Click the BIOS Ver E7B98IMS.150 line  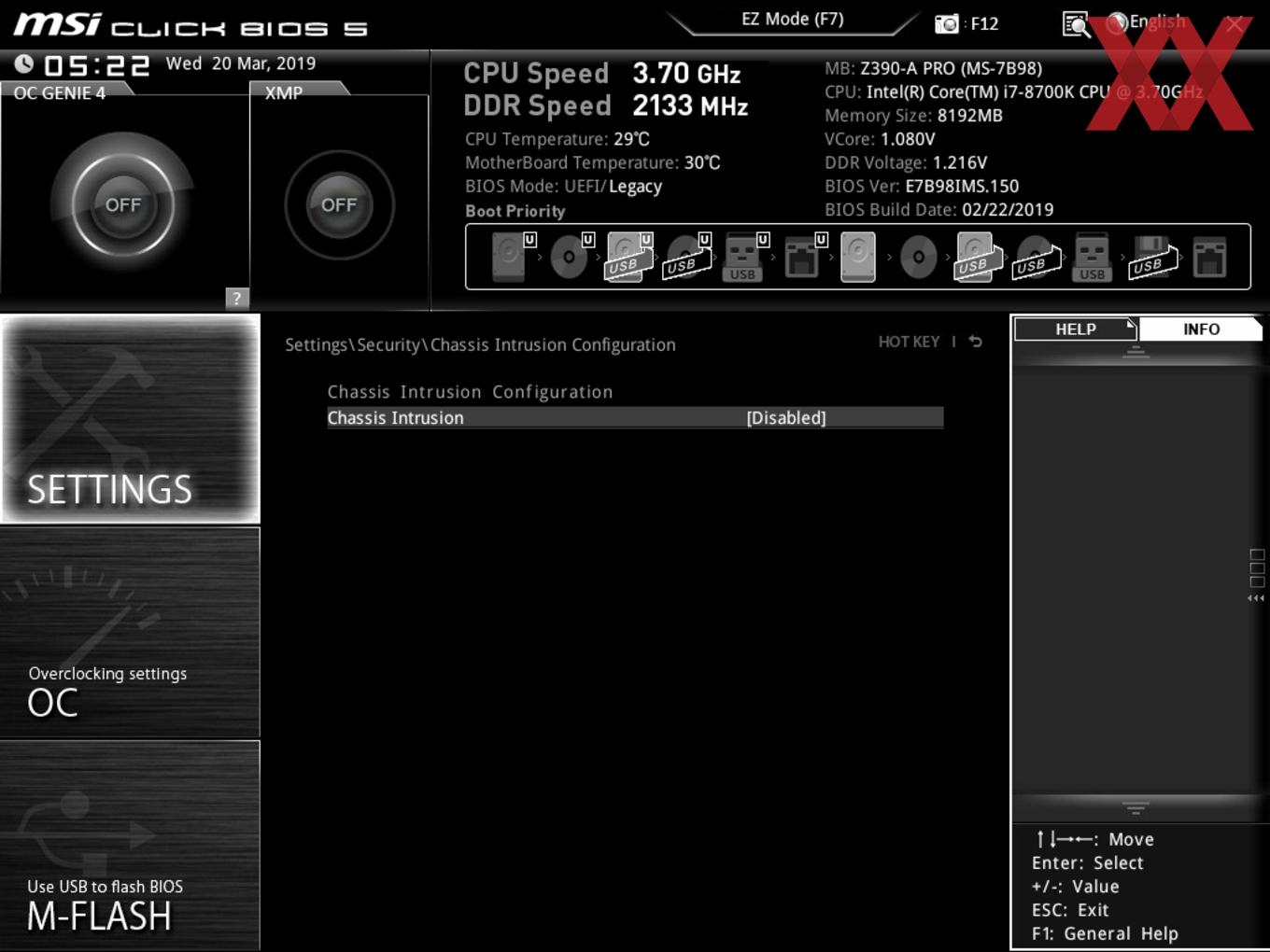coord(922,186)
